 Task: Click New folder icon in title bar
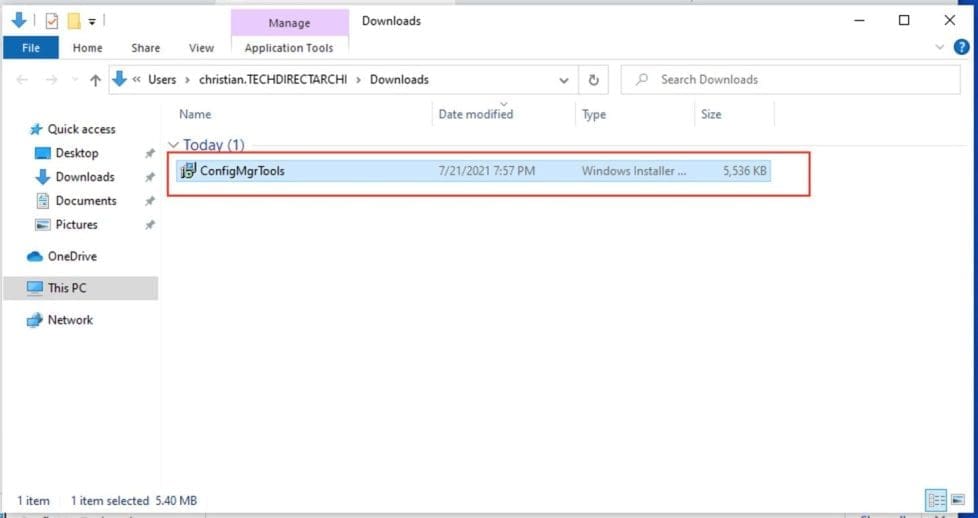pos(73,20)
